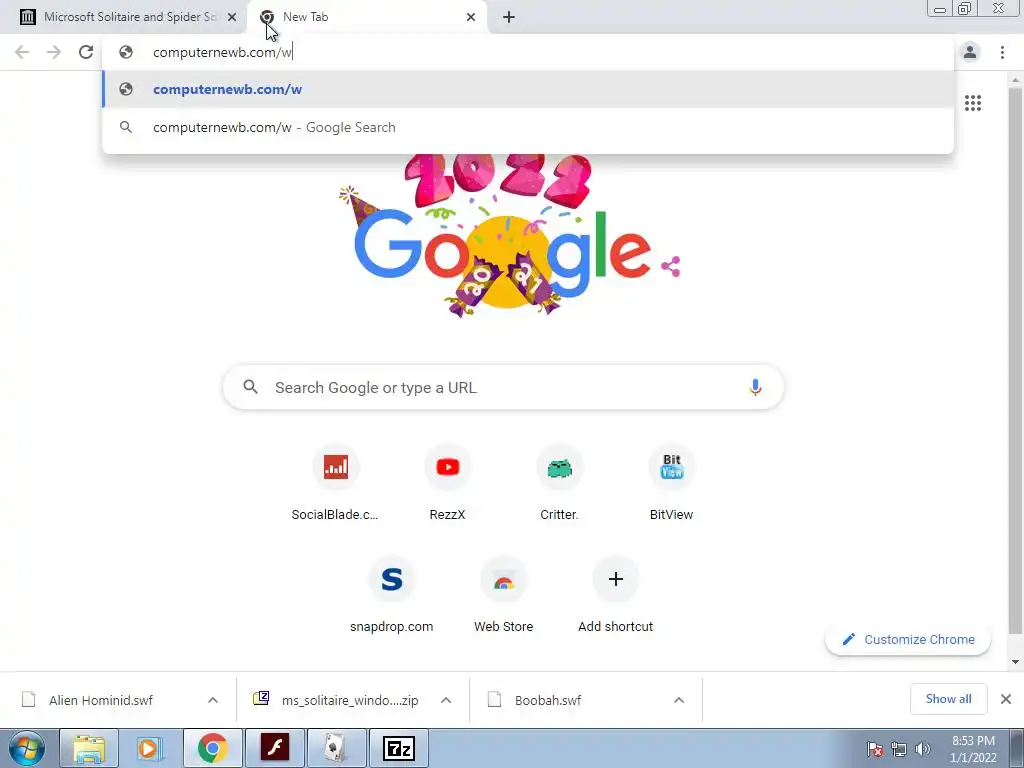Click the Action Center flag icon
This screenshot has width=1024, height=768.
pos(875,749)
